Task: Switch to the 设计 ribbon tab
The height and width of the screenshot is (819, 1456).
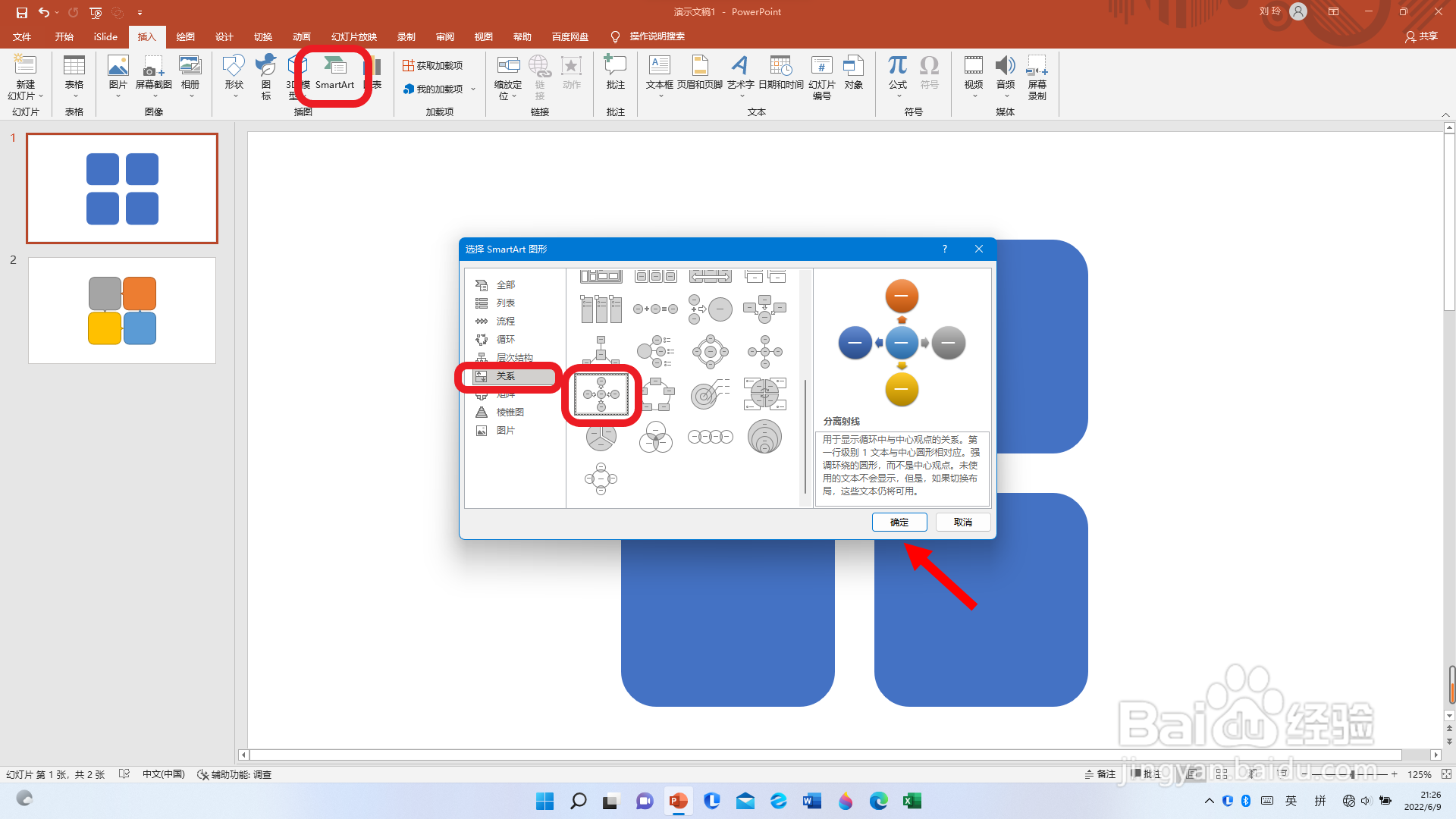Action: click(224, 36)
